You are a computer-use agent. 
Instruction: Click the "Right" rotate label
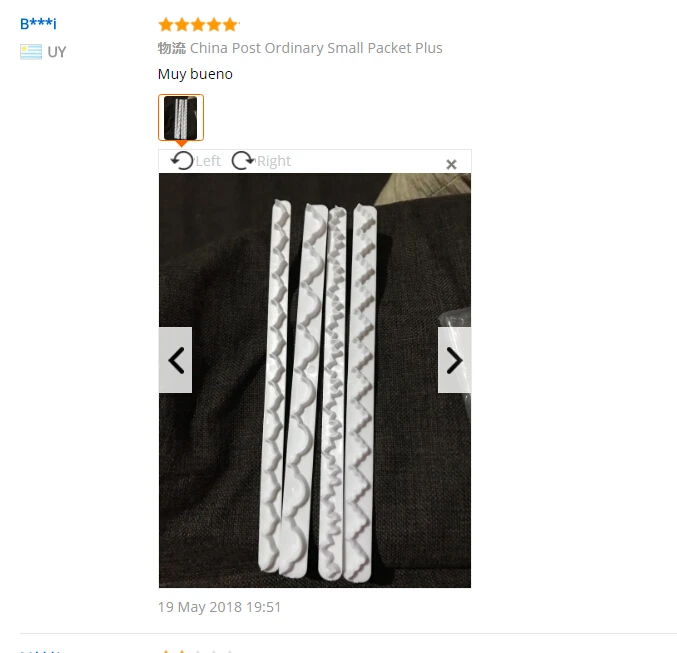[x=274, y=161]
